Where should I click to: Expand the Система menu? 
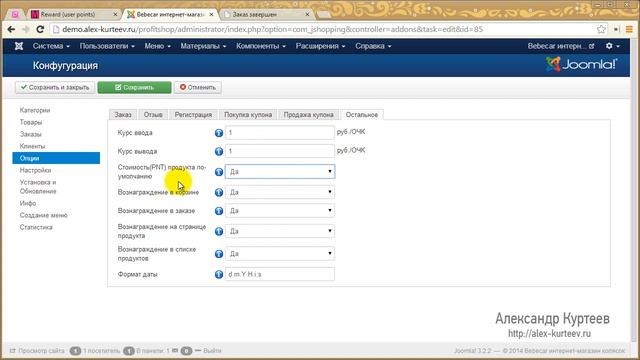pos(51,46)
